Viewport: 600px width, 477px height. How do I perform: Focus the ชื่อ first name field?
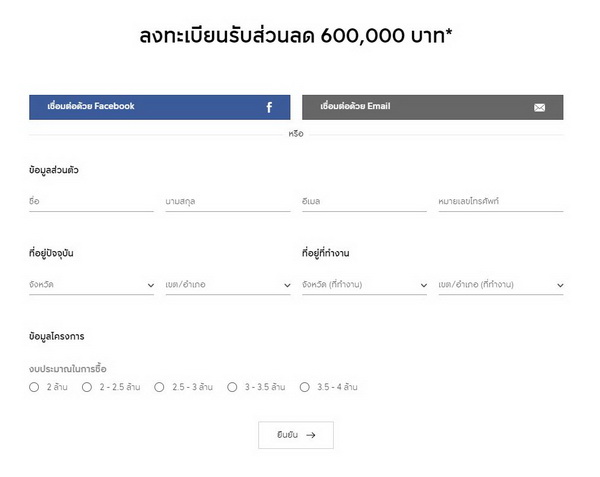(x=91, y=202)
